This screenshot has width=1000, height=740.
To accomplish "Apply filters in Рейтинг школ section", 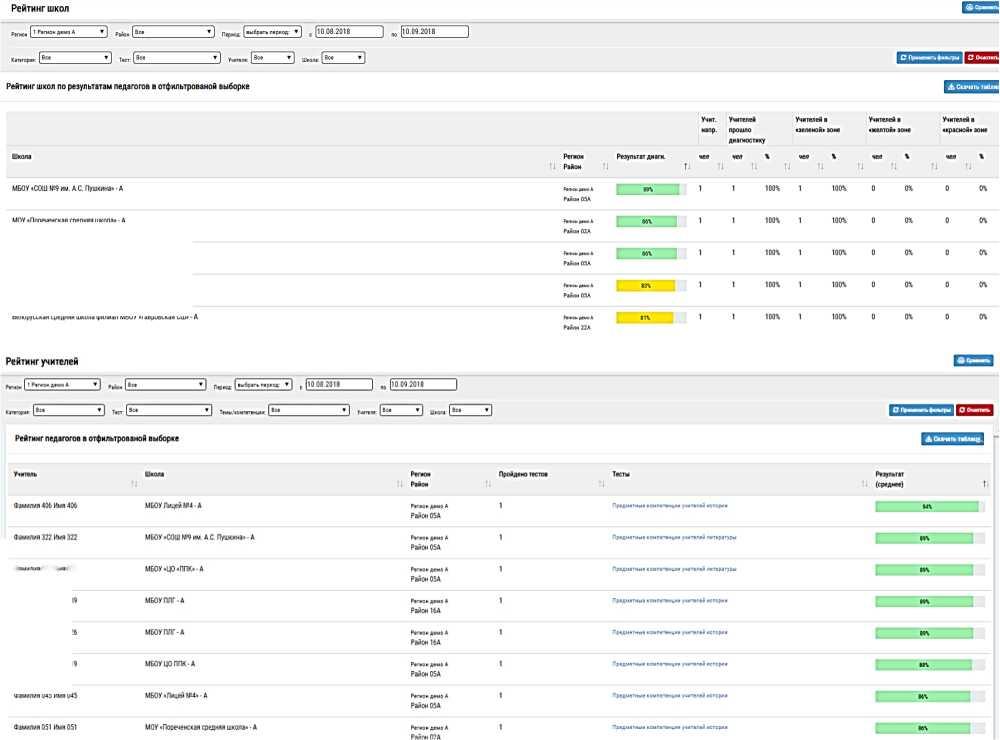I will (929, 58).
